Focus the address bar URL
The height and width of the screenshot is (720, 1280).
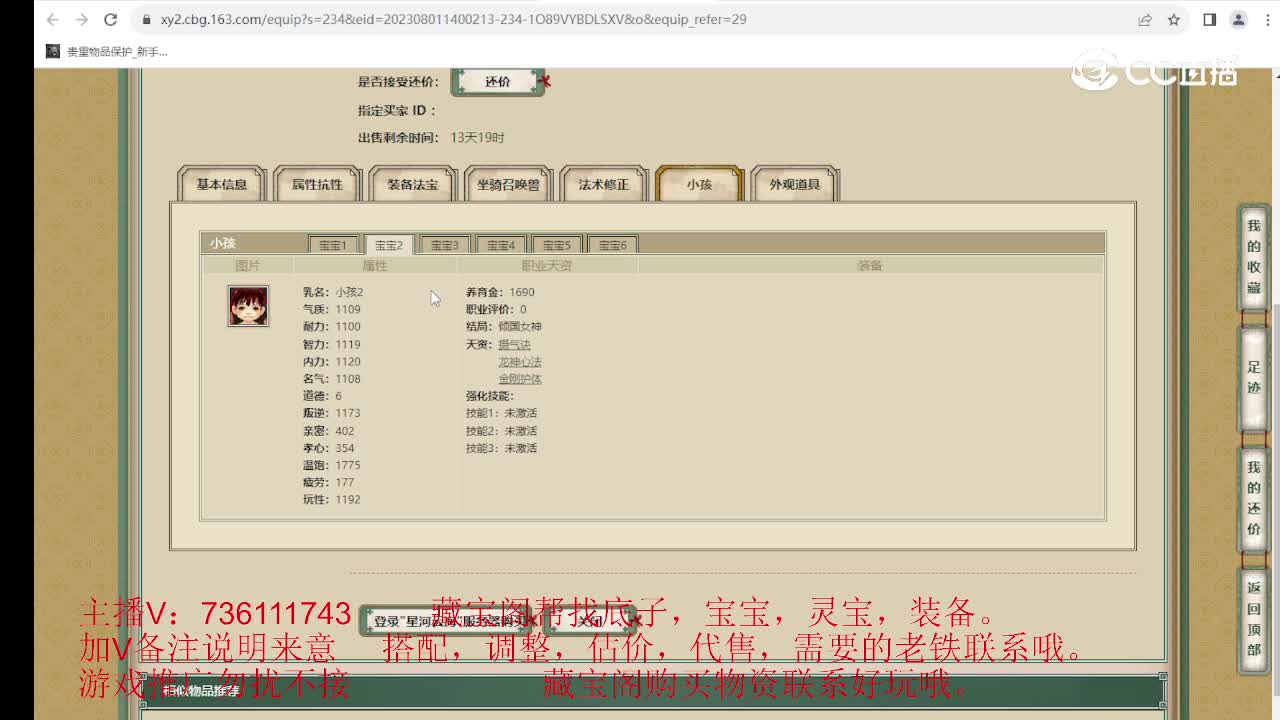coord(453,19)
